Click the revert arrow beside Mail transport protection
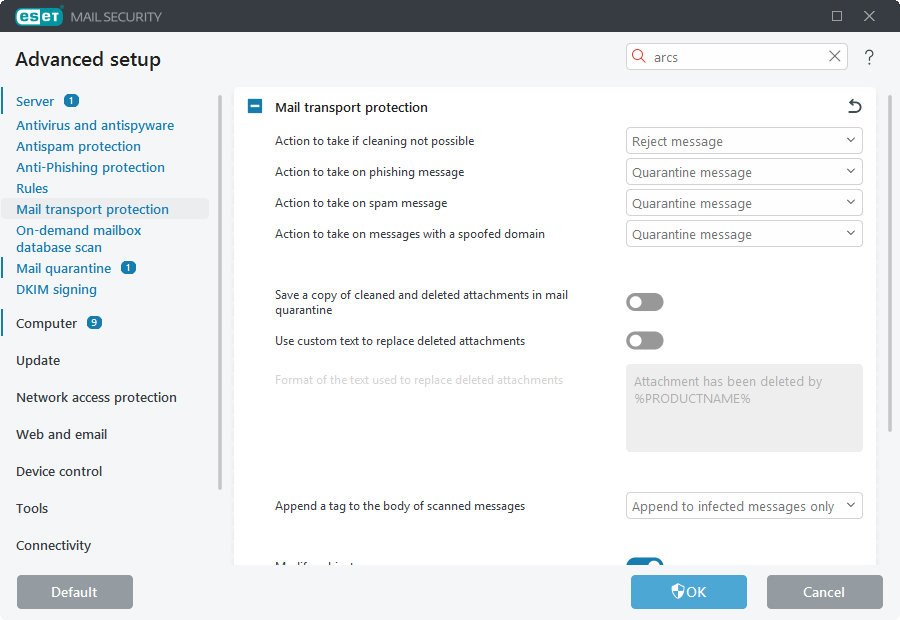The width and height of the screenshot is (900, 620). coord(855,106)
